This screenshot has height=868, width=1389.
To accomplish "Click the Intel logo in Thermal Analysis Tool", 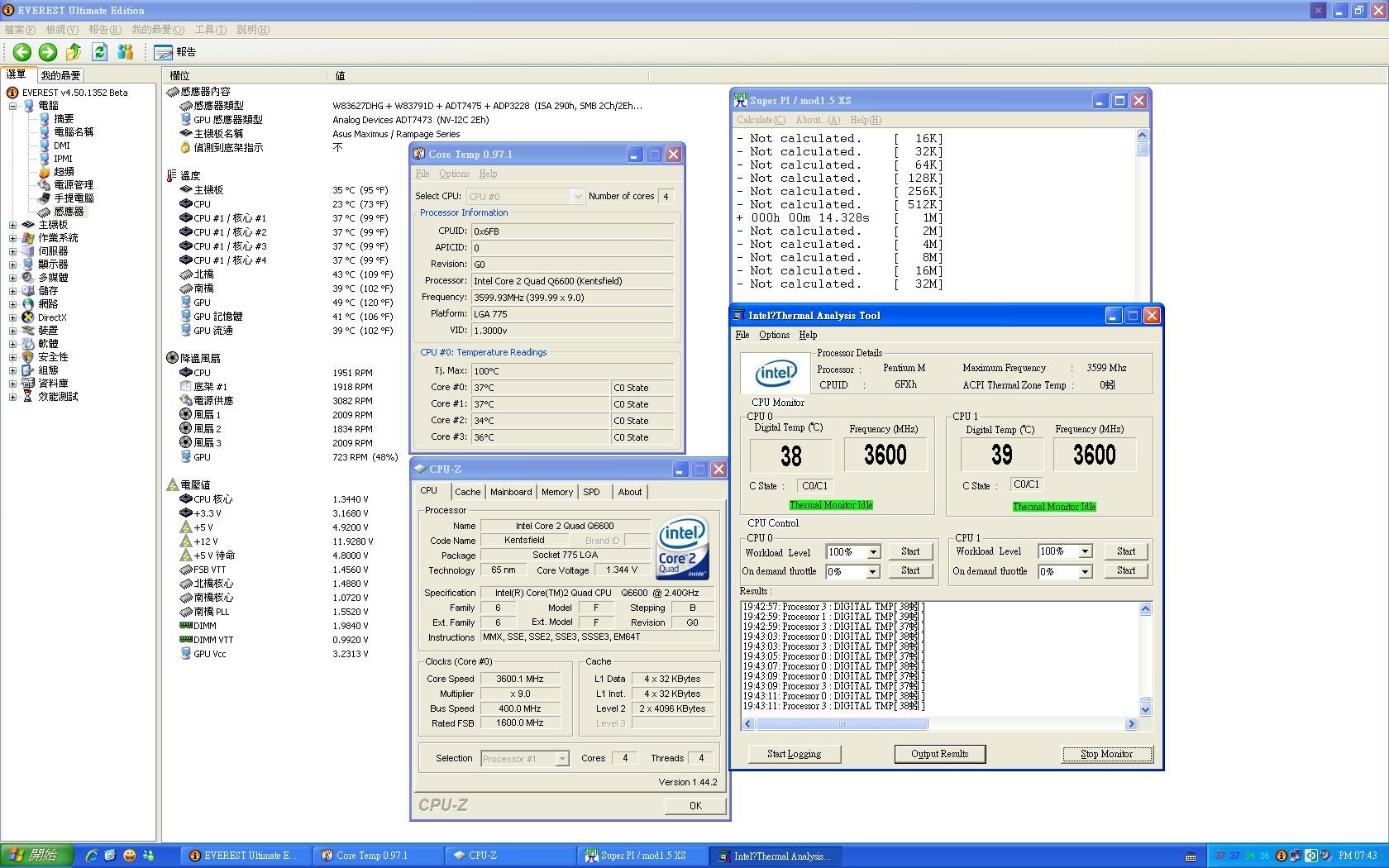I will pos(776,374).
